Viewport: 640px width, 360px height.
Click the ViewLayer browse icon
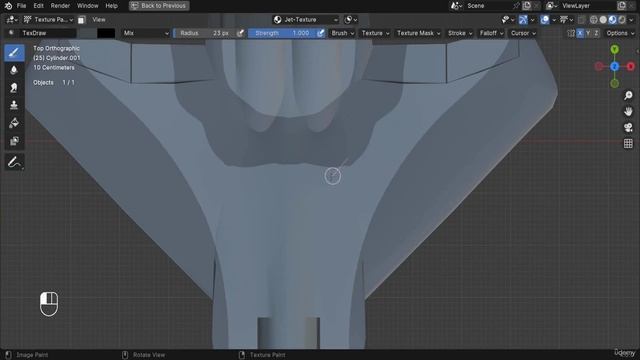[x=551, y=6]
